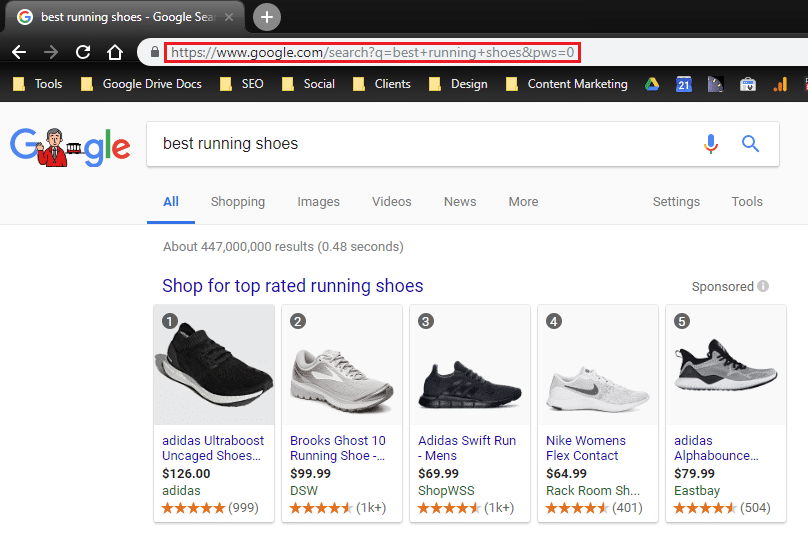Click the ShopWSS seller name

(446, 491)
